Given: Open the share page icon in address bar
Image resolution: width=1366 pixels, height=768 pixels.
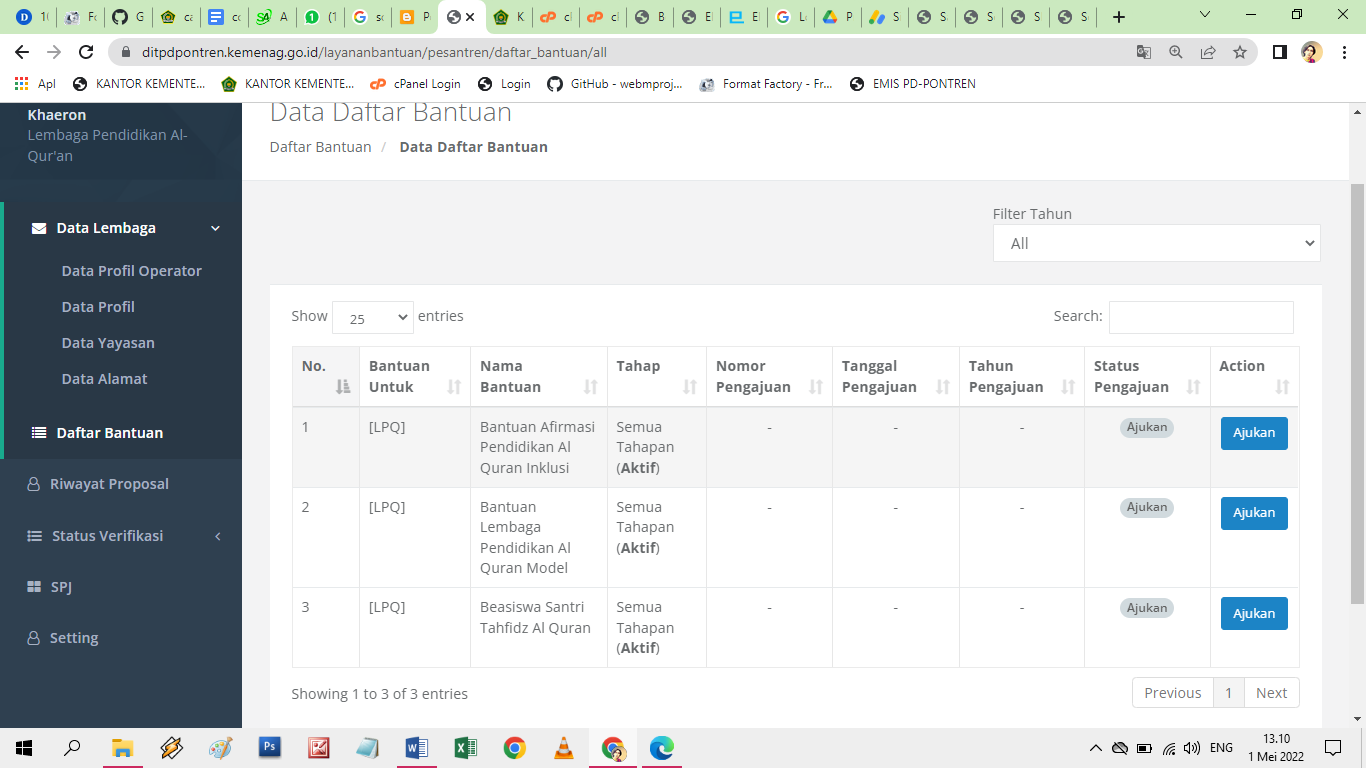Looking at the screenshot, I should tap(1208, 52).
